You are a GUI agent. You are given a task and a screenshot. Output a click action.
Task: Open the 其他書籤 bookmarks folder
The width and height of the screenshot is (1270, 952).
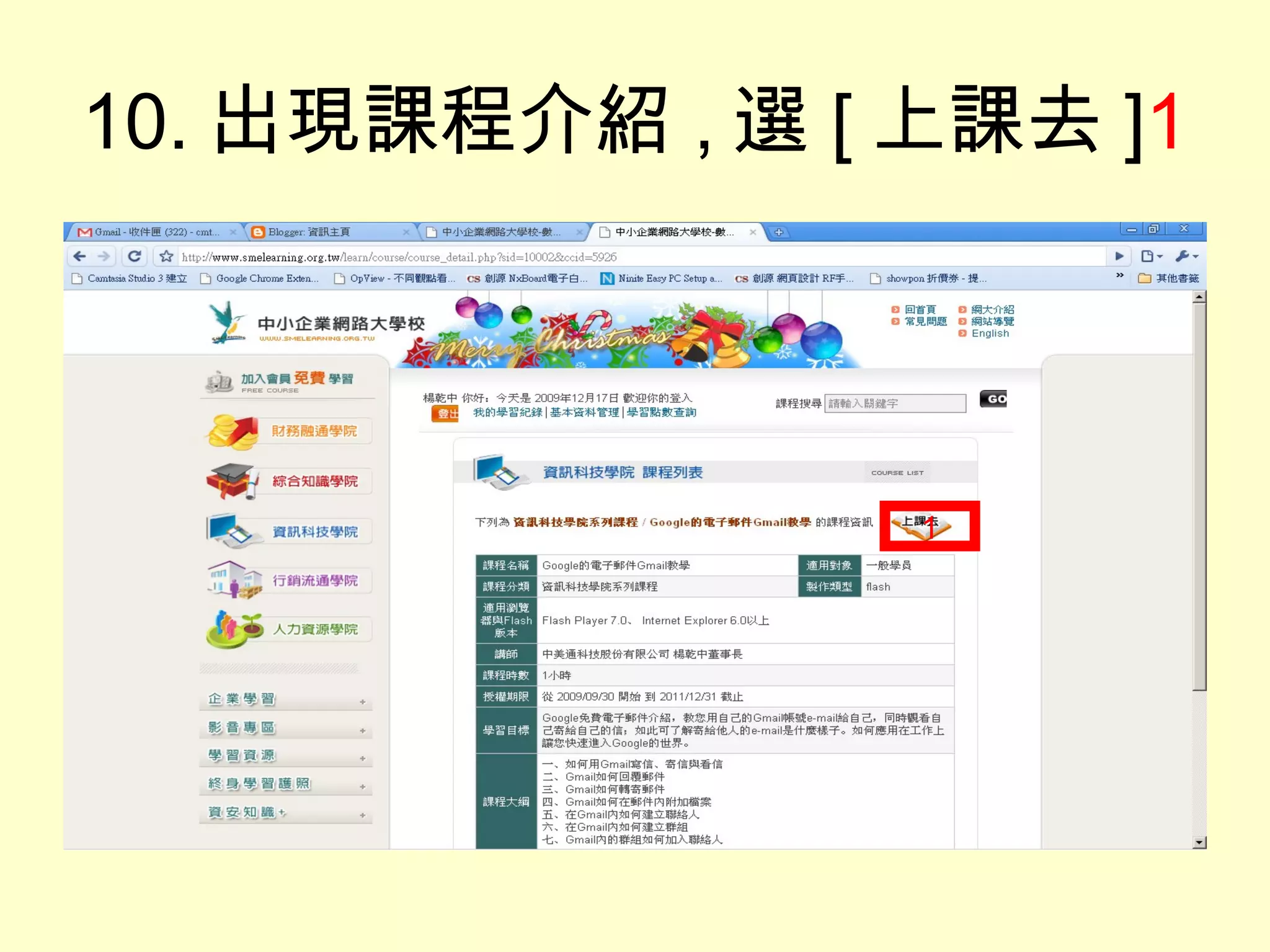[x=1169, y=278]
